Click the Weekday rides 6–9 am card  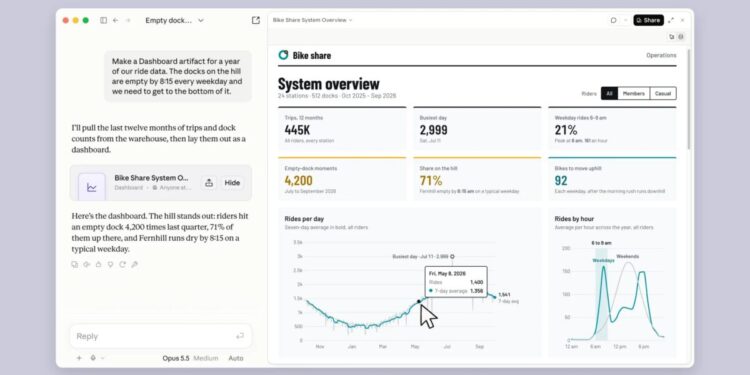tap(612, 128)
